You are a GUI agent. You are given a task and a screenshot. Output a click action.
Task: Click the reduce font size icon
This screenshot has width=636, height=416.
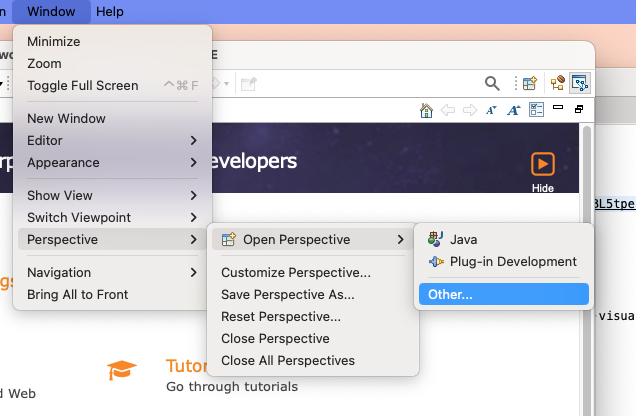pos(491,110)
